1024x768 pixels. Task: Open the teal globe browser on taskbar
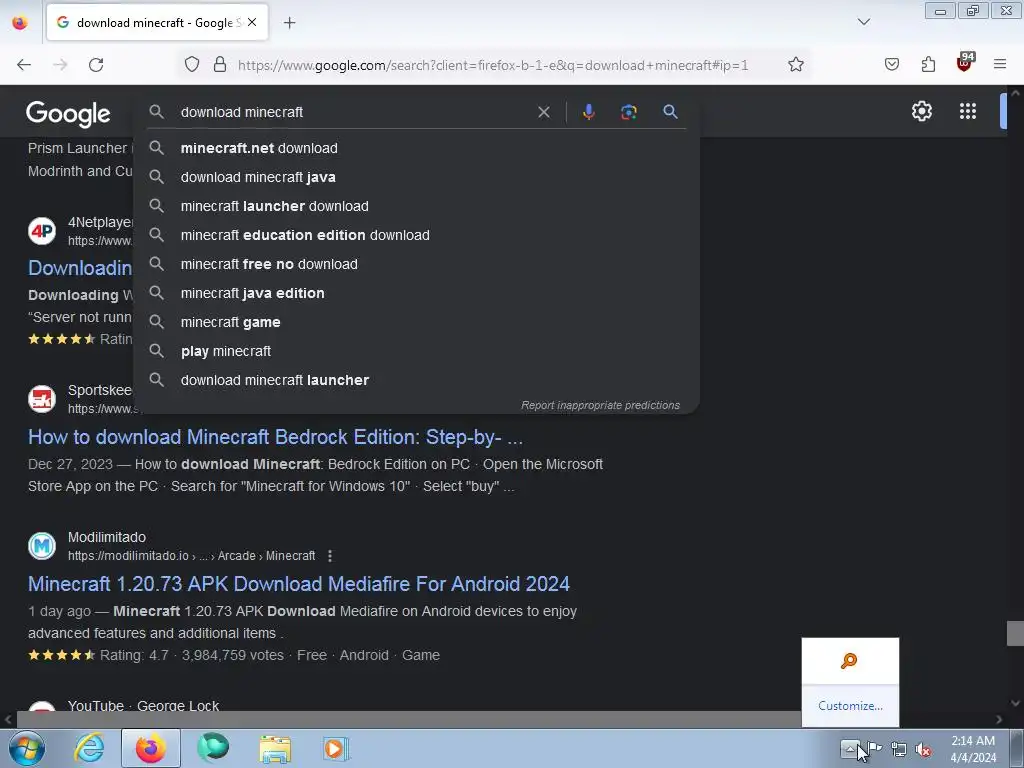pos(213,748)
